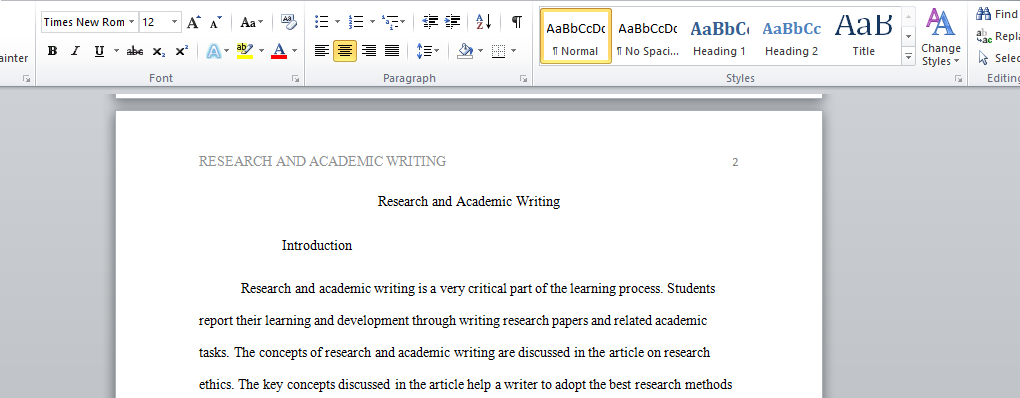Click Shrink Font icon
Viewport: 1020px width, 398px height.
216,22
